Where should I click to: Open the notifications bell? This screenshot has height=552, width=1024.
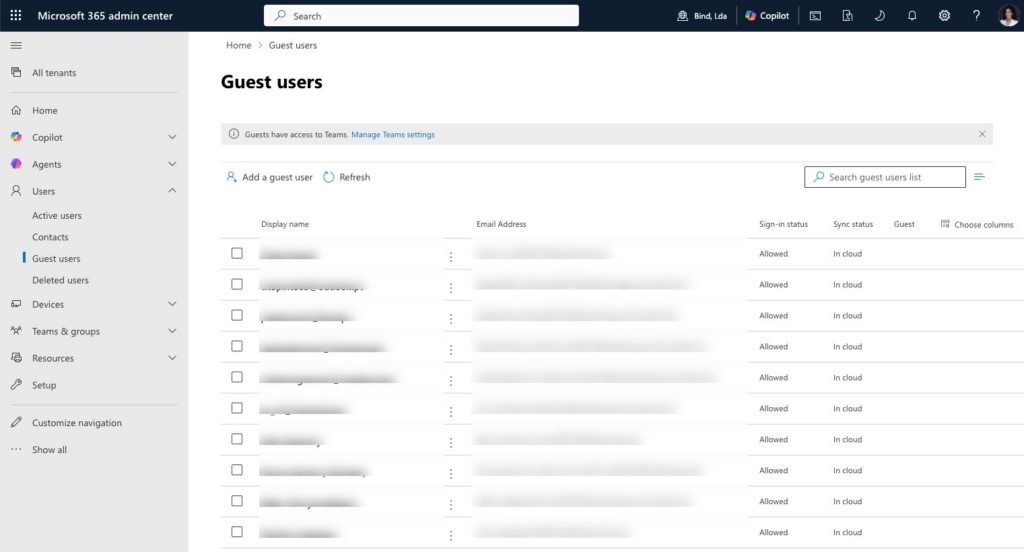click(912, 16)
